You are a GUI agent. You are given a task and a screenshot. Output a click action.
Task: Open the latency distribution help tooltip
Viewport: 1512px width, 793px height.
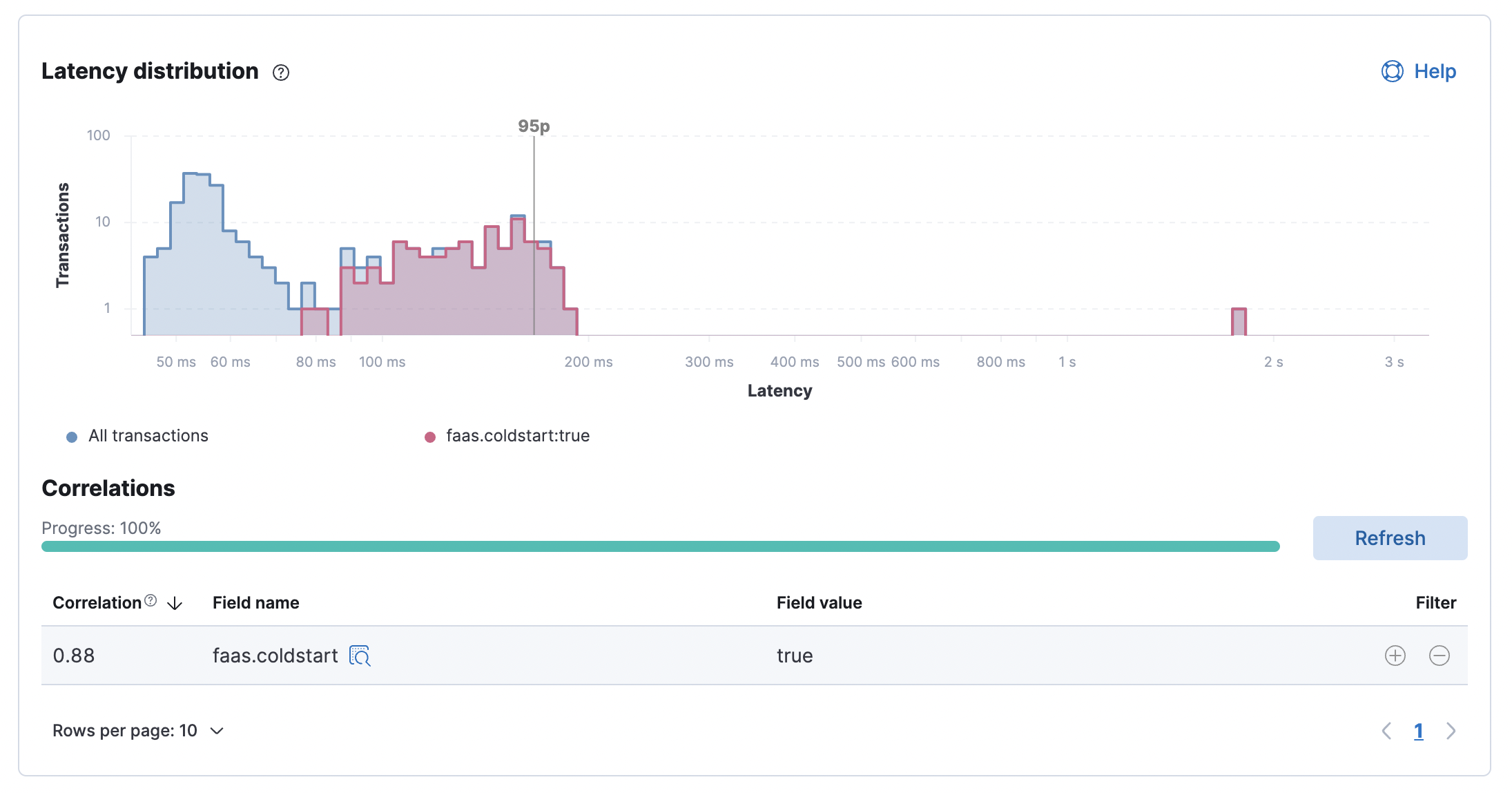[x=281, y=72]
